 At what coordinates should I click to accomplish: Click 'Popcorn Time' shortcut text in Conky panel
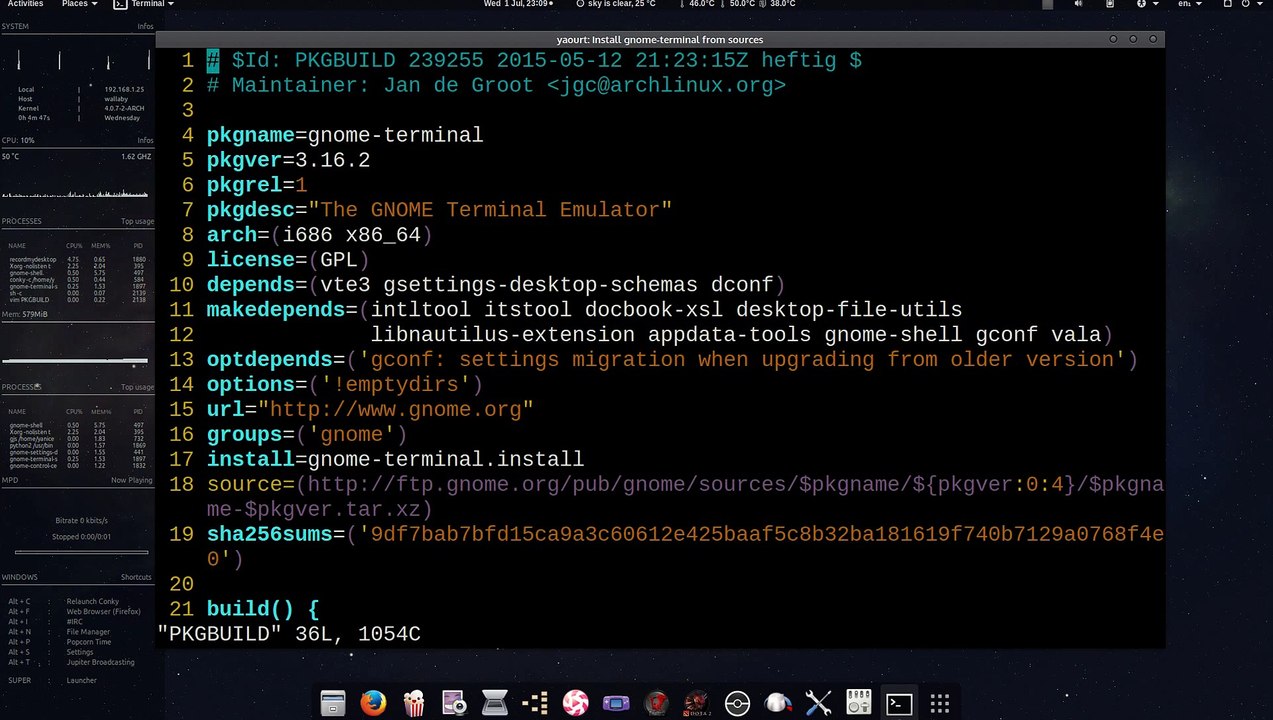point(89,642)
